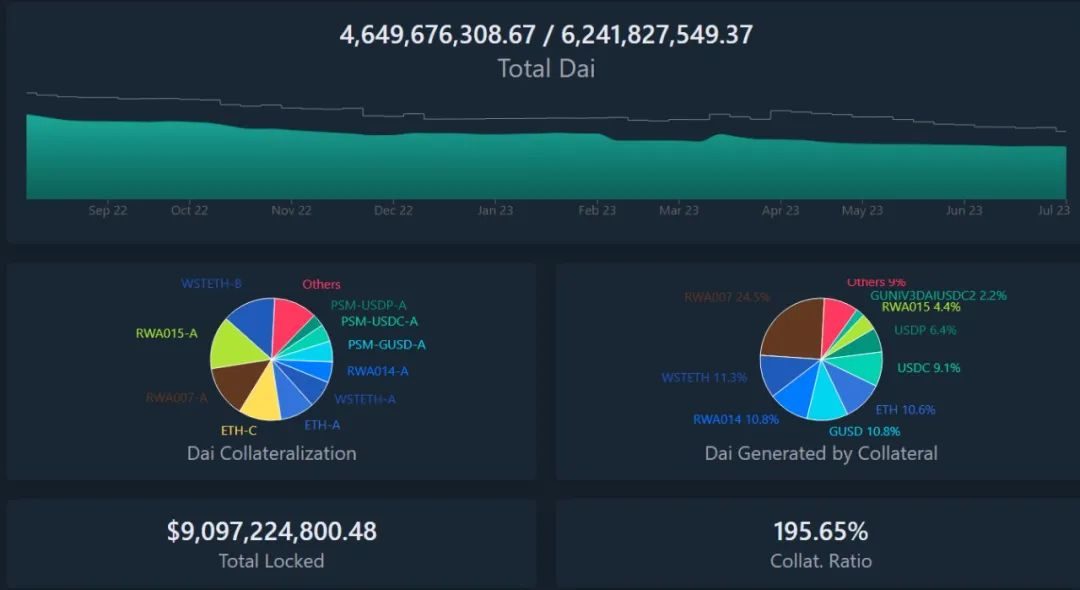This screenshot has width=1080, height=590.
Task: Click the Dai Collateralization chart title
Action: tap(271, 454)
